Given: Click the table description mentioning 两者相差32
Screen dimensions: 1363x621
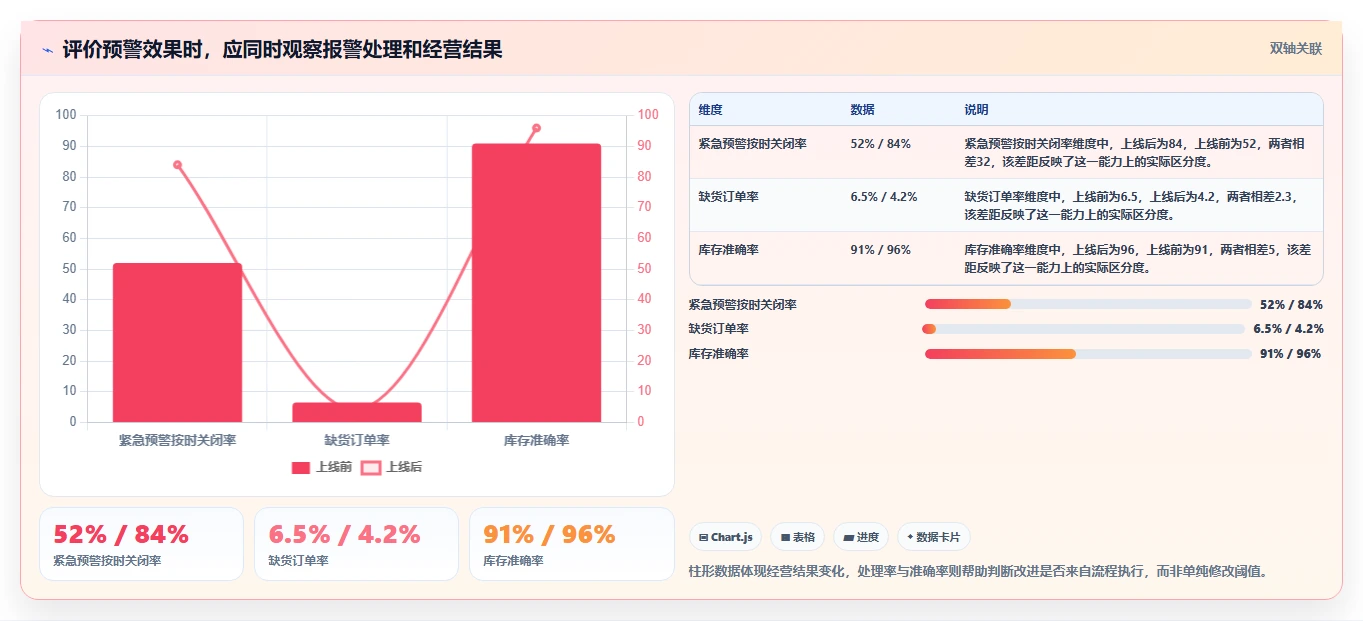Looking at the screenshot, I should tap(1135, 152).
